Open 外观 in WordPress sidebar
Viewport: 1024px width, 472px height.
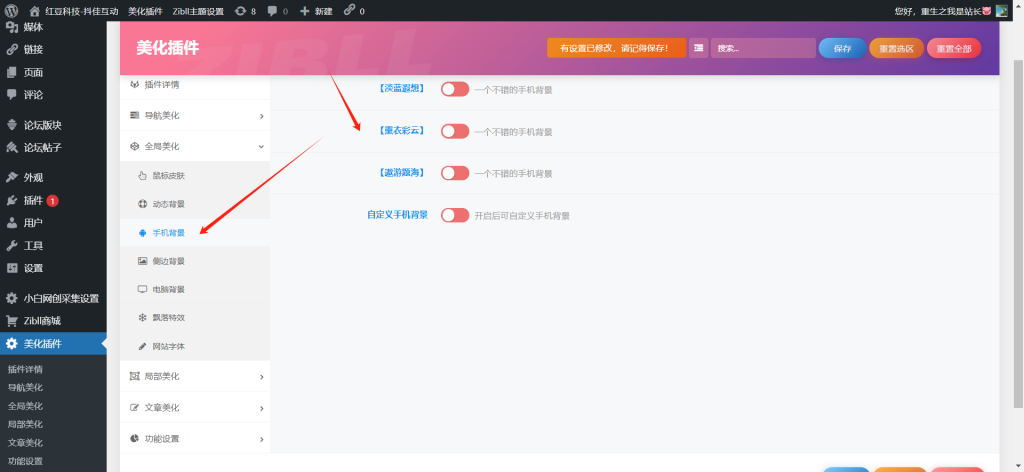click(x=34, y=177)
